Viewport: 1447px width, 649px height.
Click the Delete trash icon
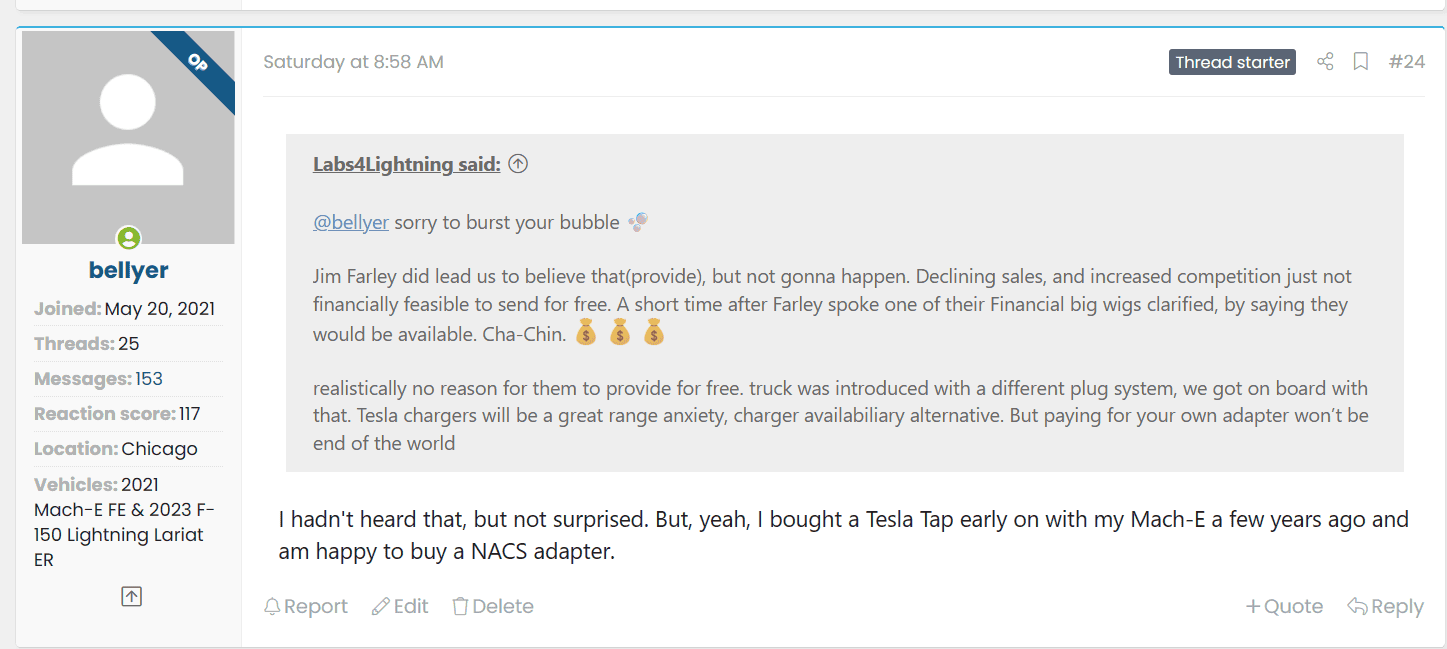pos(460,606)
